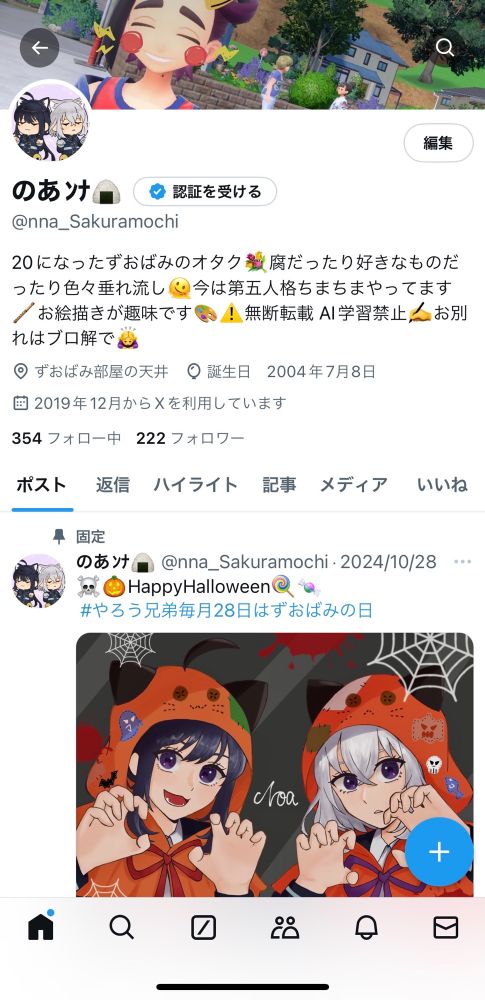Switch to the 返信 tab

pos(112,485)
